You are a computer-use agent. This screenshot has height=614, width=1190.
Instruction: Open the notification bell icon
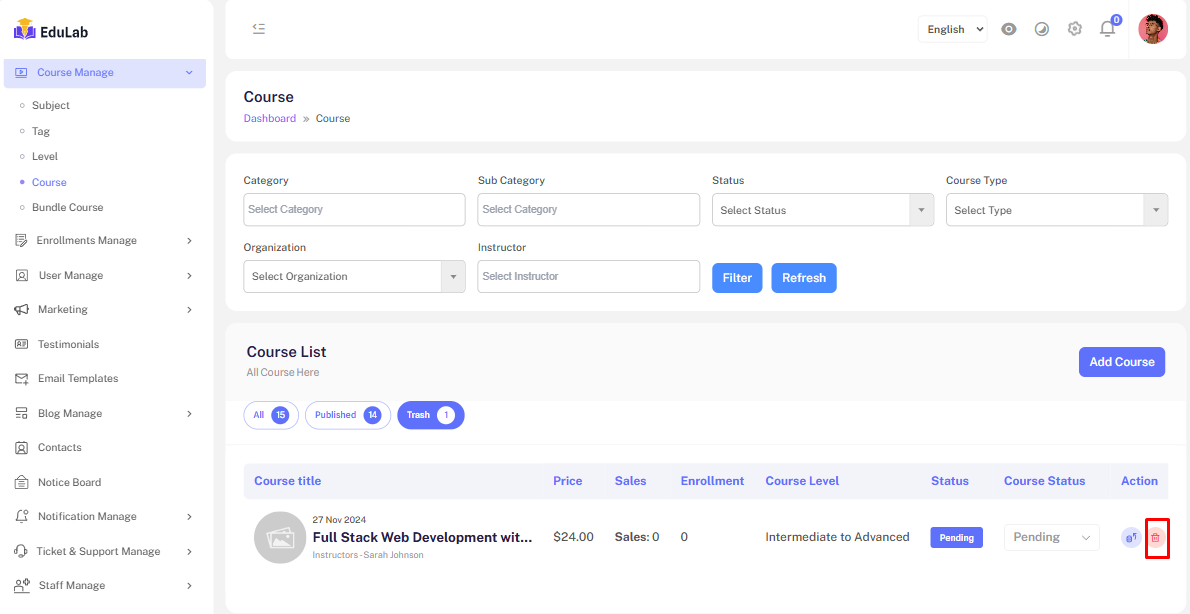pos(1107,29)
